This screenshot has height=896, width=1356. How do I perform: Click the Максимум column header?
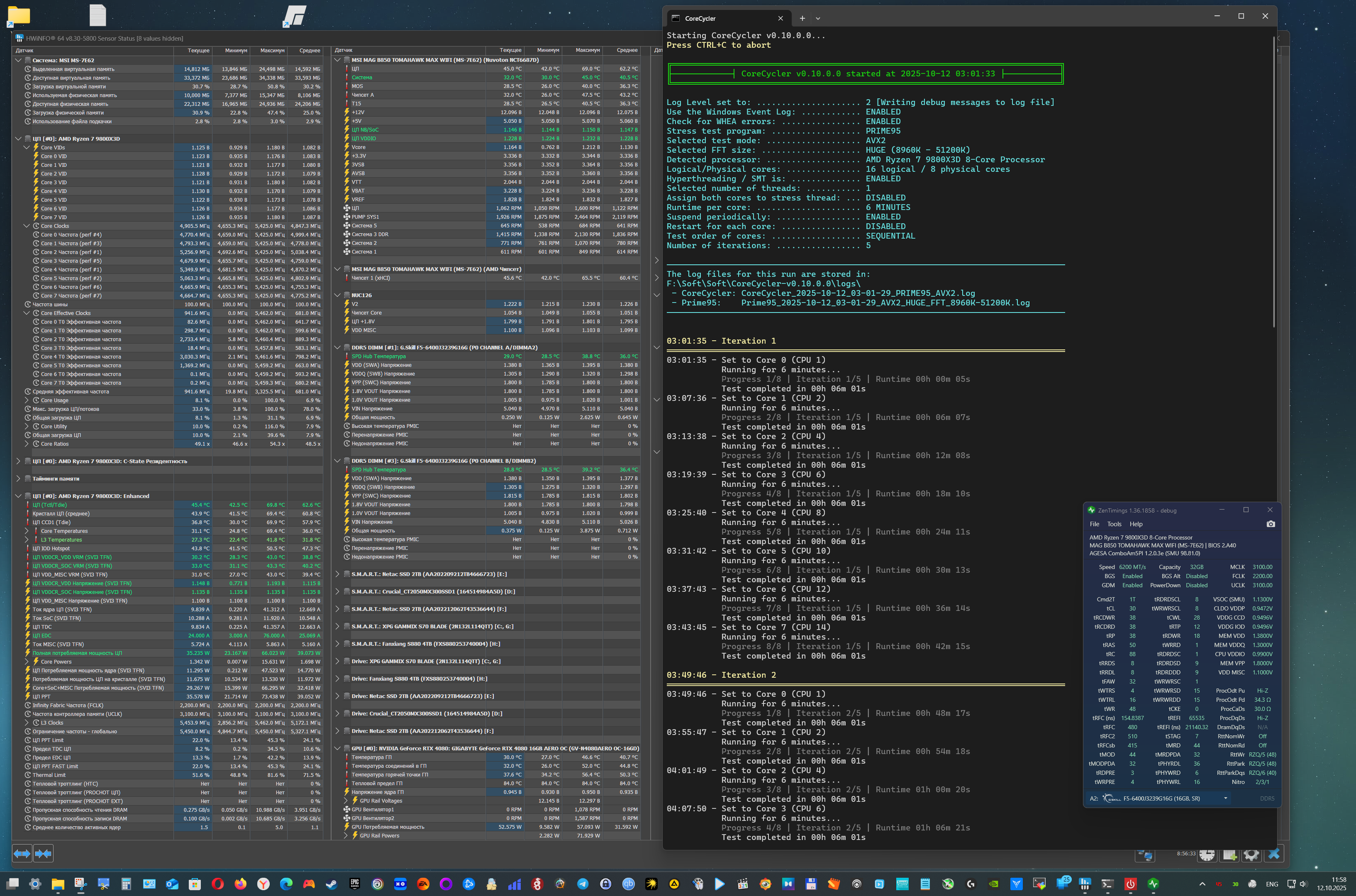pyautogui.click(x=272, y=50)
